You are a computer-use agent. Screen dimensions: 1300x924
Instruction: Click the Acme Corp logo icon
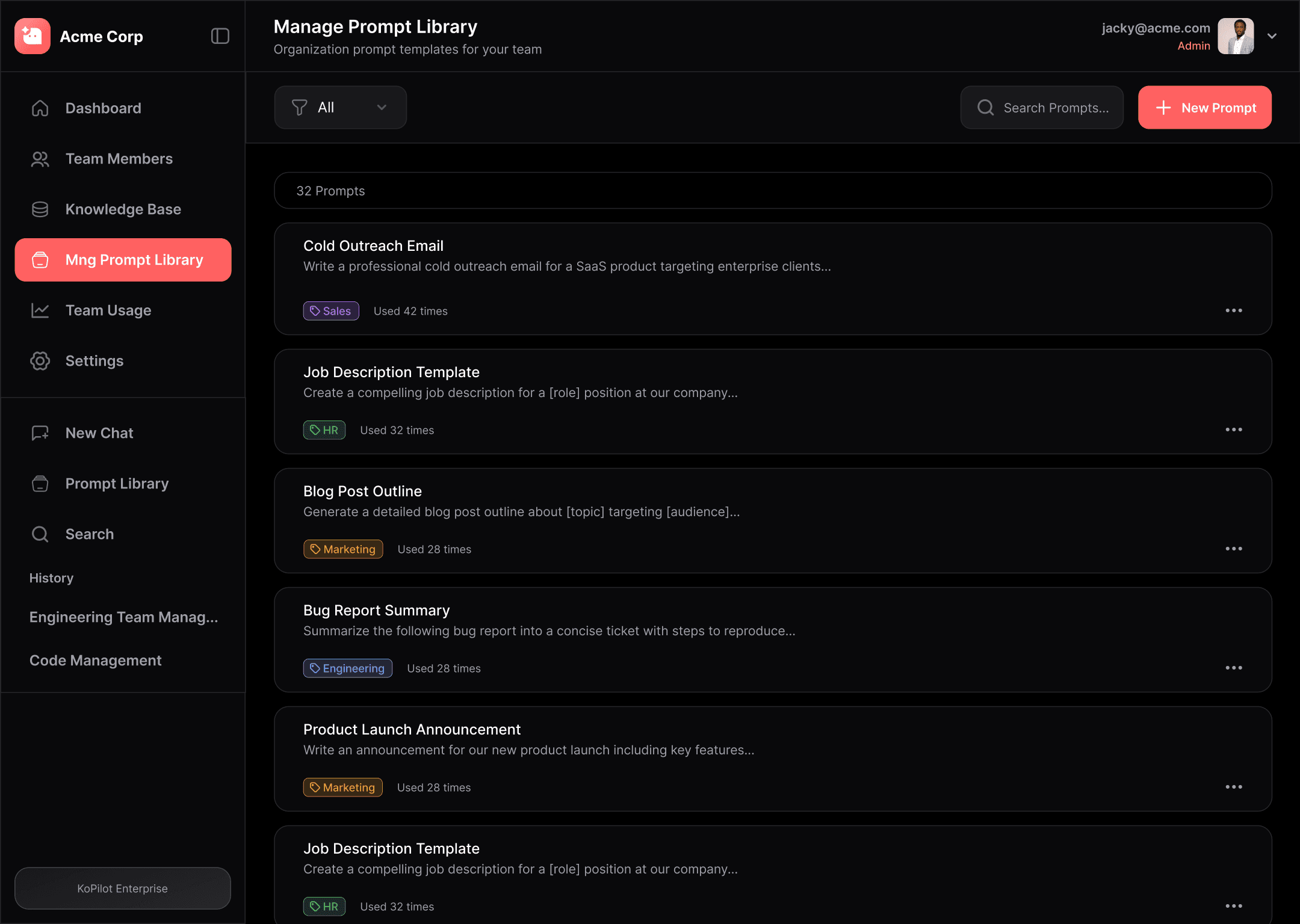32,36
